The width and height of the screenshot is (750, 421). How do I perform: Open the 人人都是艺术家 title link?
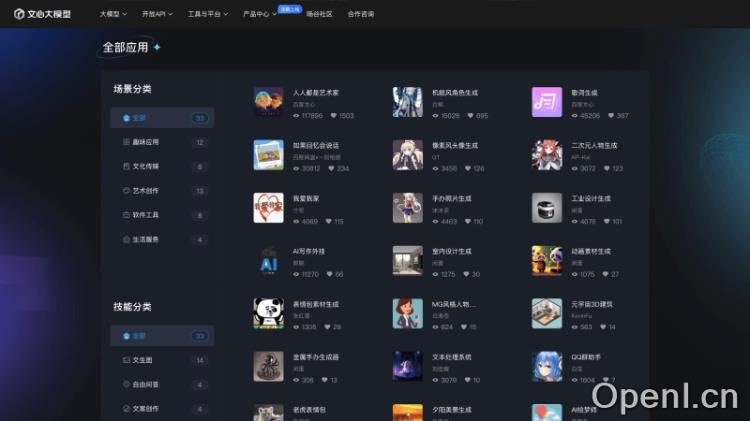coord(316,93)
